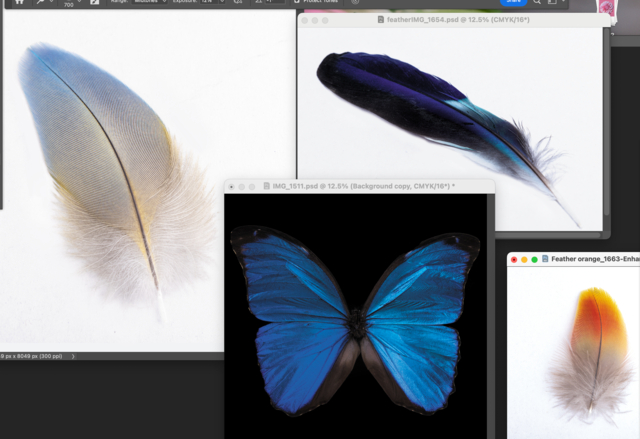The image size is (640, 439).
Task: Click the featherIMG_1654.psd document proxy icon
Action: (x=380, y=20)
